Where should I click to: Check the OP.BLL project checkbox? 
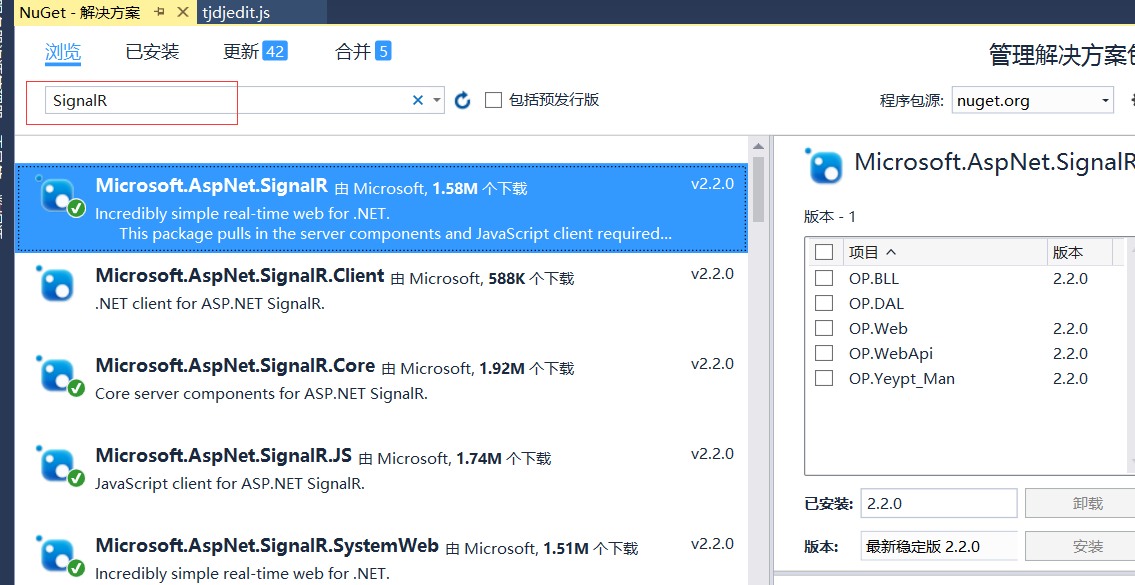tap(824, 278)
